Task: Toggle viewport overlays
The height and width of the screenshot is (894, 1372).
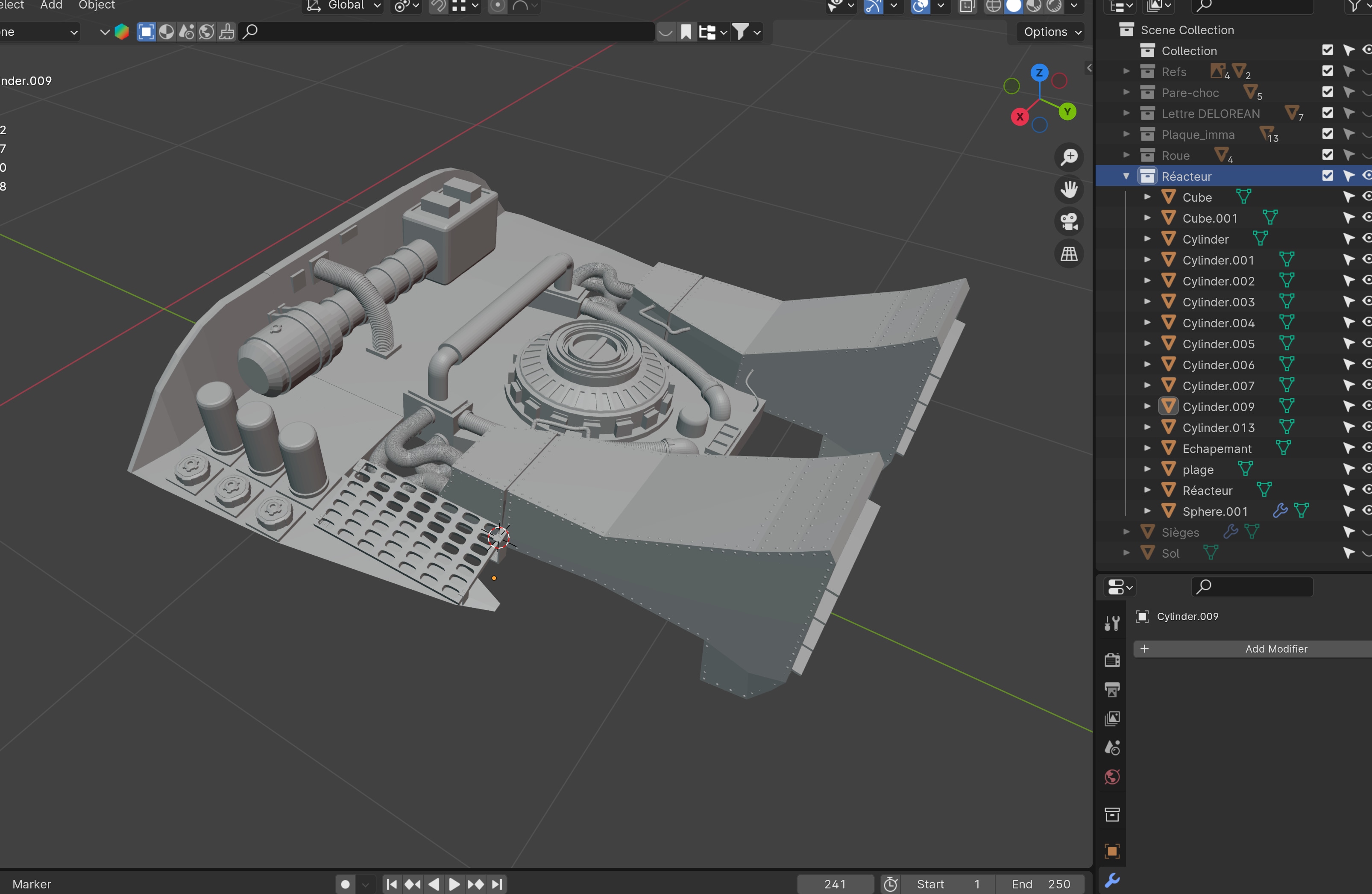Action: 920,6
